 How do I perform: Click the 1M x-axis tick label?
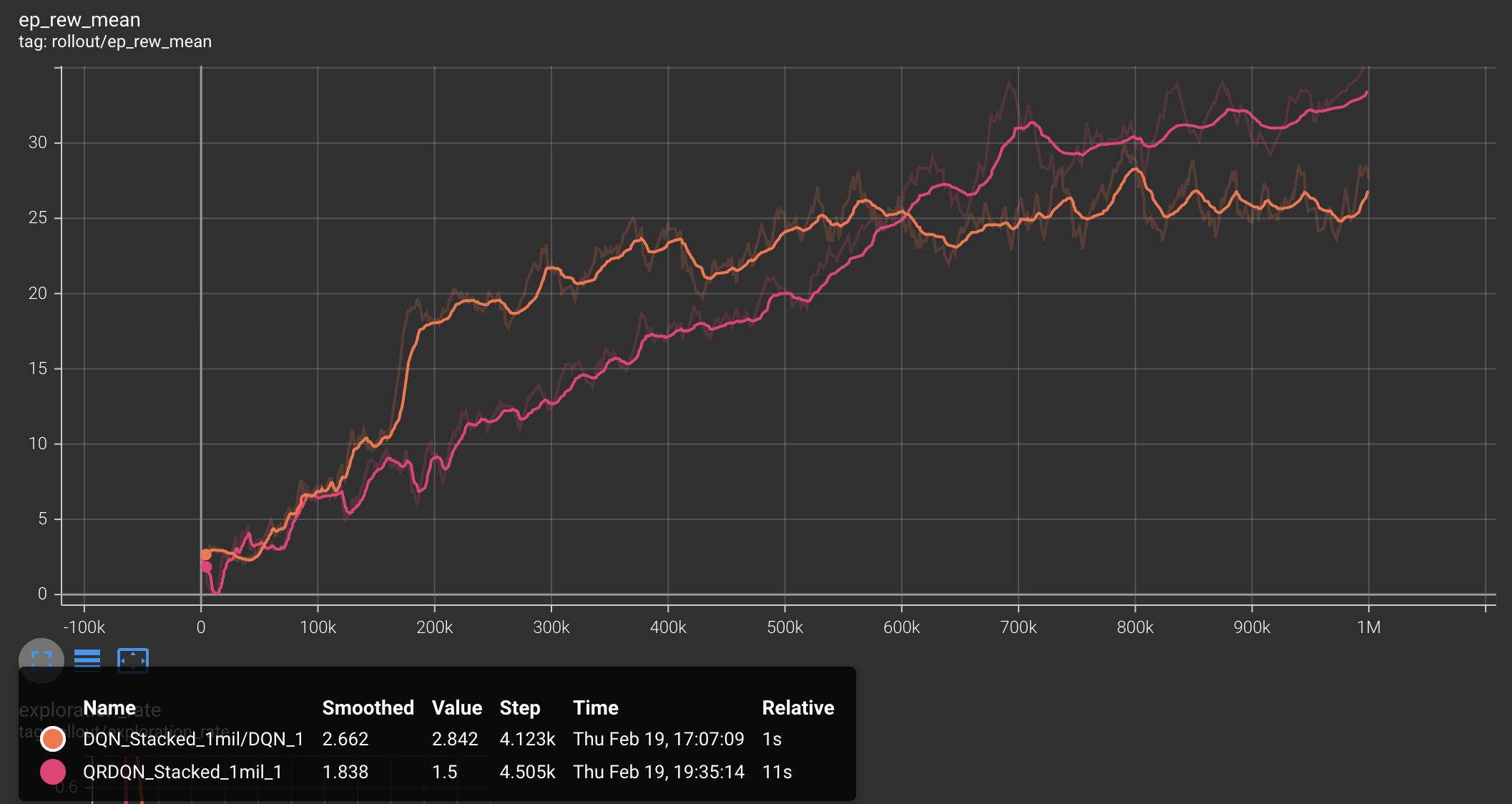point(1368,627)
